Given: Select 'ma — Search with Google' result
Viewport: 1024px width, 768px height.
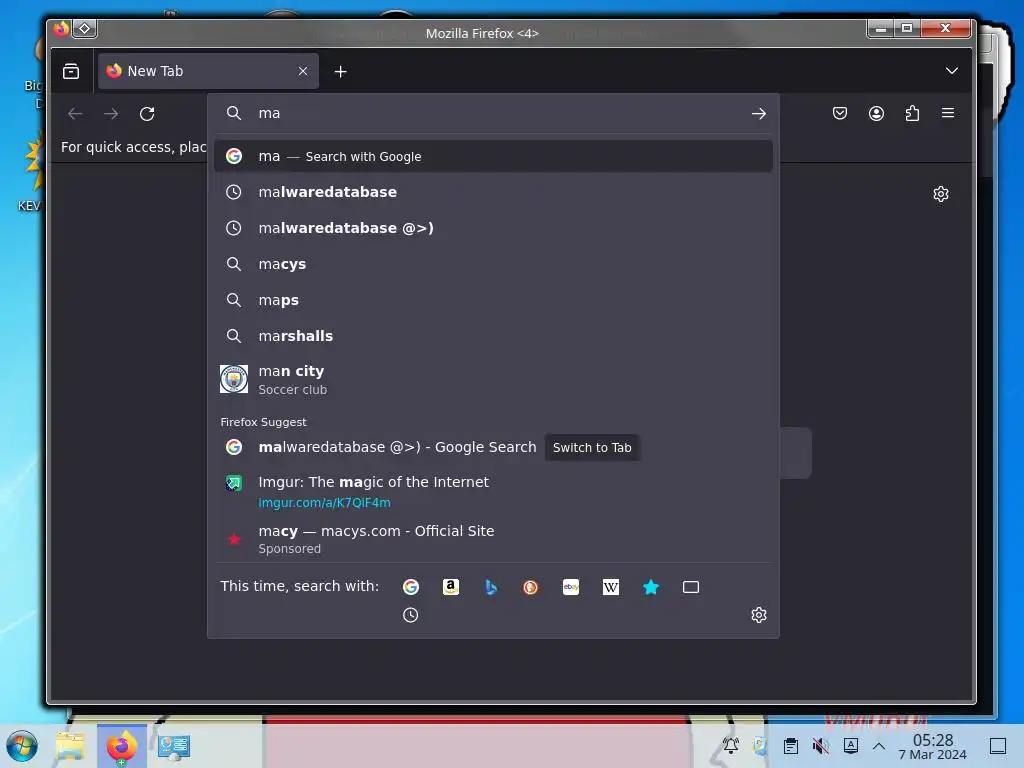Looking at the screenshot, I should pos(493,156).
